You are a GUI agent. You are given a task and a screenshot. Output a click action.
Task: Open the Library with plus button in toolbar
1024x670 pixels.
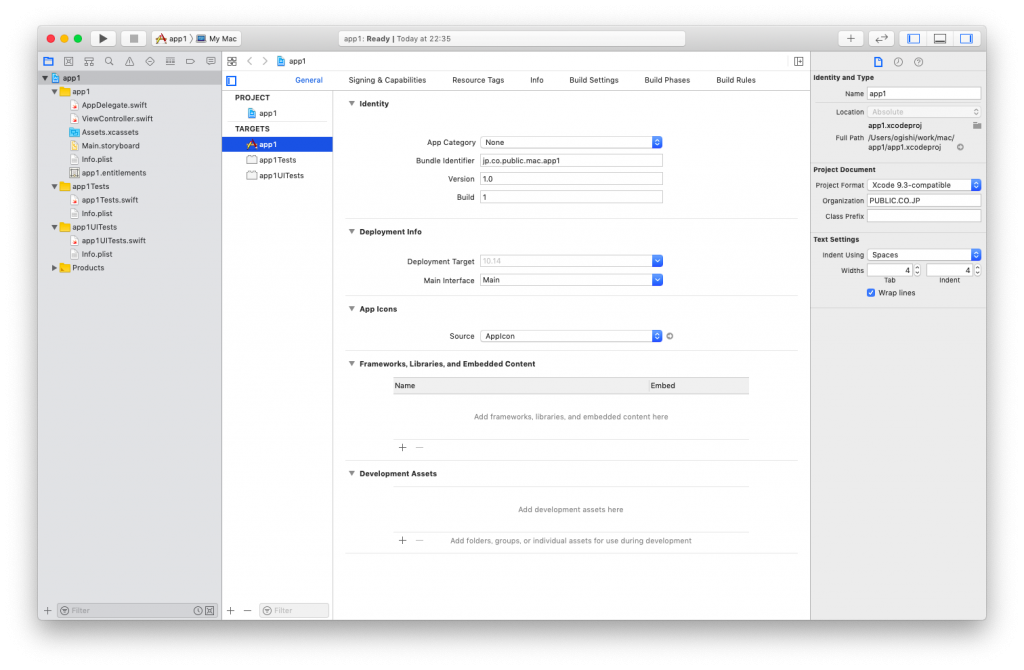pos(850,39)
